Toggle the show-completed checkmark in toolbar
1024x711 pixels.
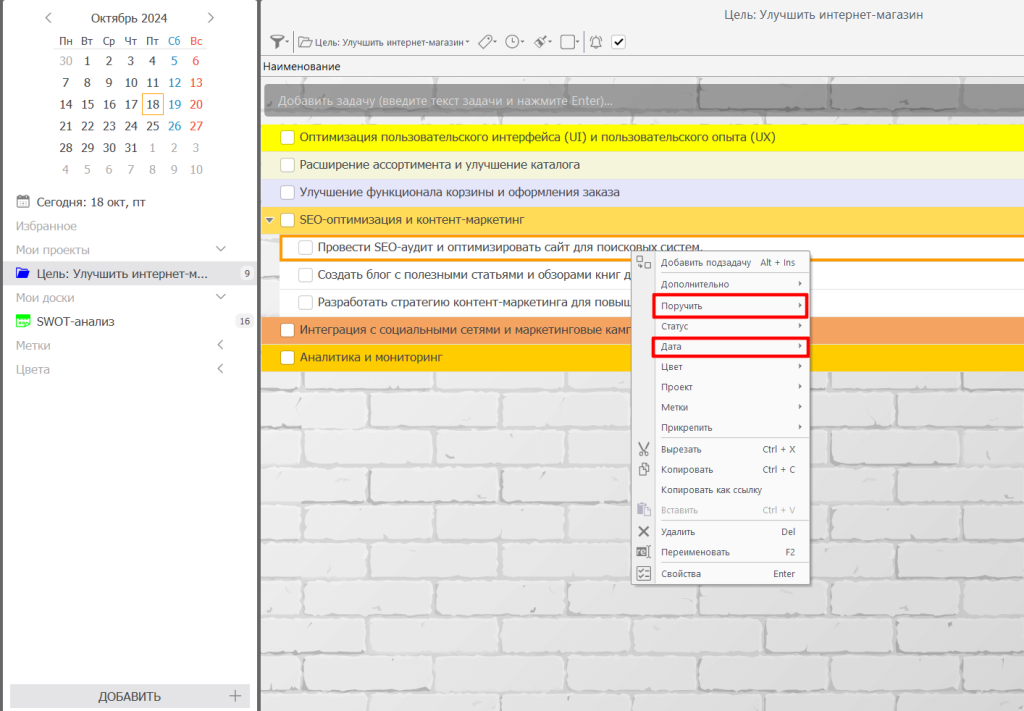point(618,42)
